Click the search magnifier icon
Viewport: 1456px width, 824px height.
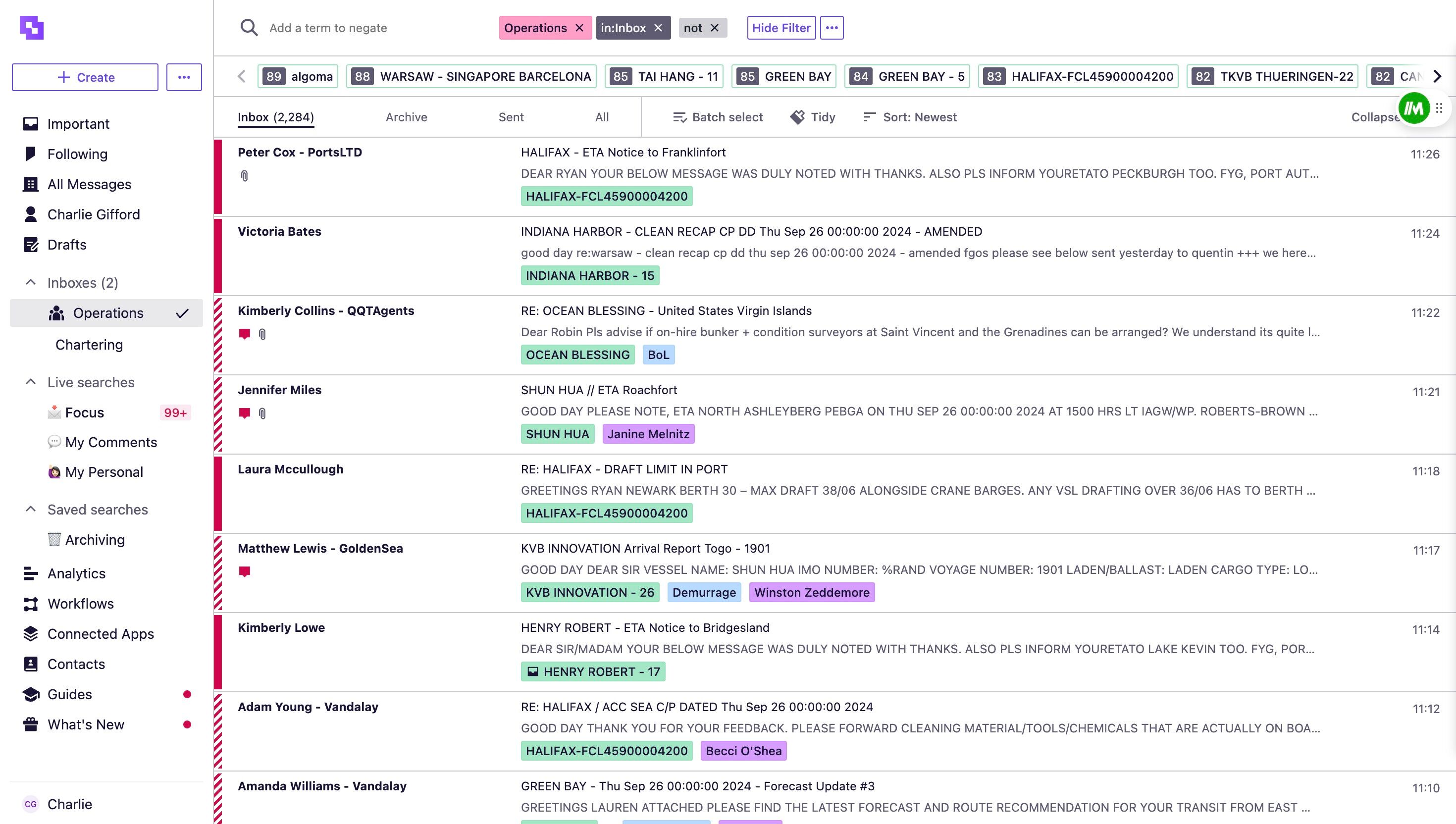point(249,28)
